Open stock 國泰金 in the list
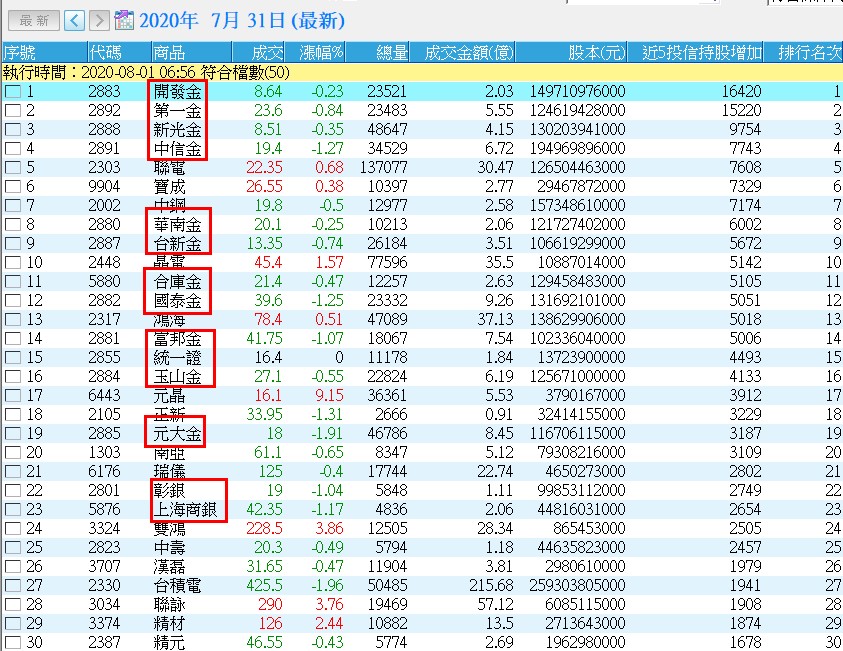 pos(178,300)
